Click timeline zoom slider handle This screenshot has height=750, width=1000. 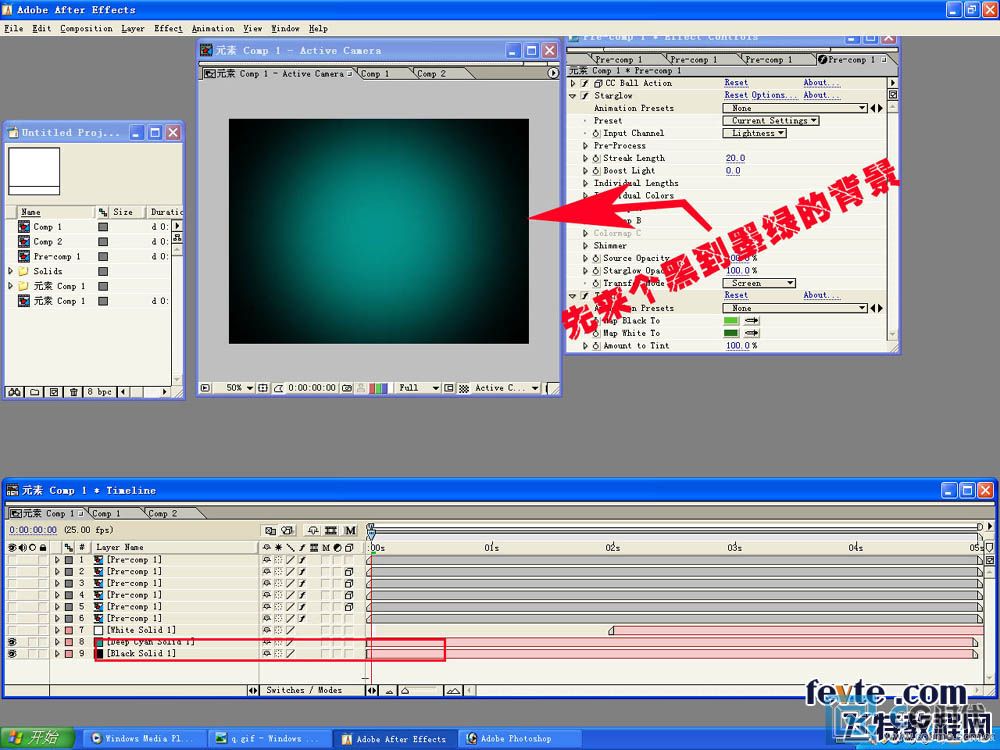pyautogui.click(x=405, y=691)
